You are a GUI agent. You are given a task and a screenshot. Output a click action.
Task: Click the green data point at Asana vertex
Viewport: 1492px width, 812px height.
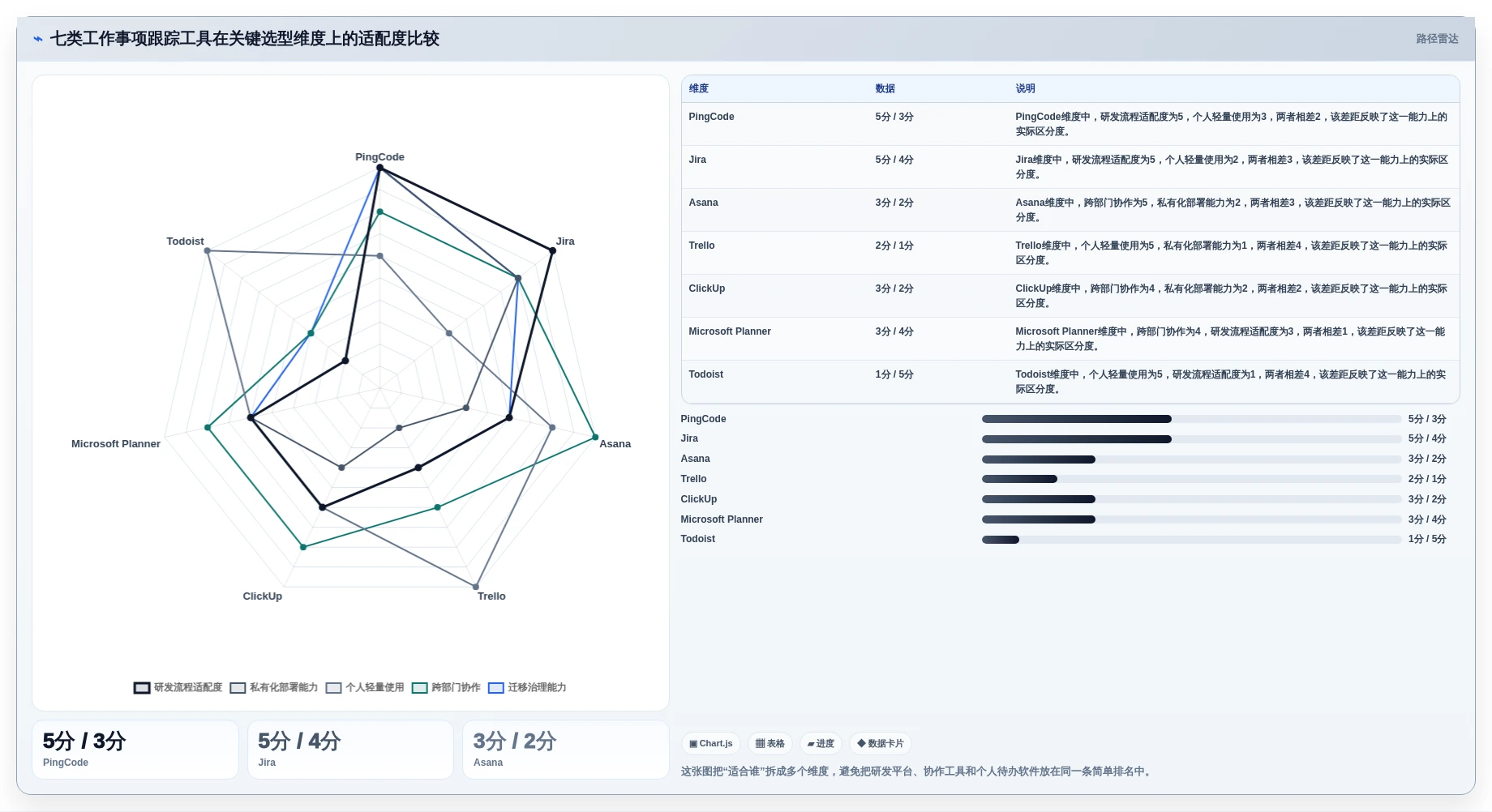(595, 438)
